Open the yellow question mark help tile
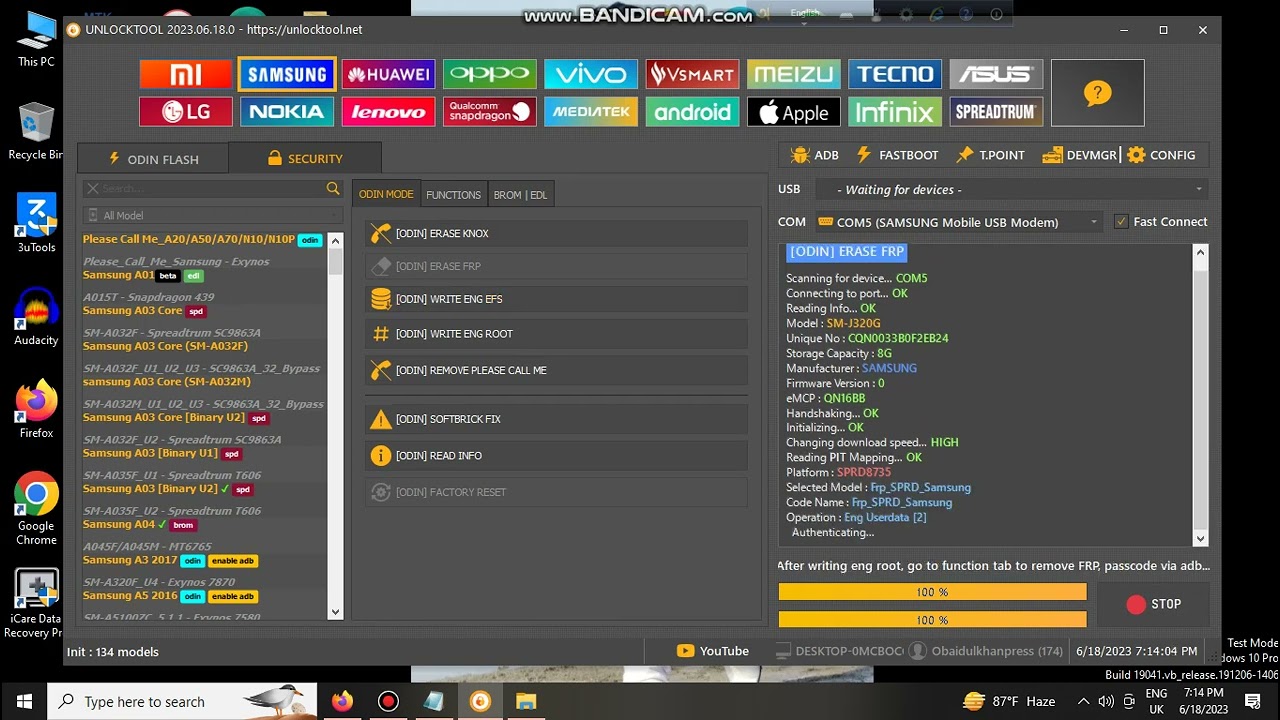This screenshot has width=1280, height=720. pos(1097,93)
